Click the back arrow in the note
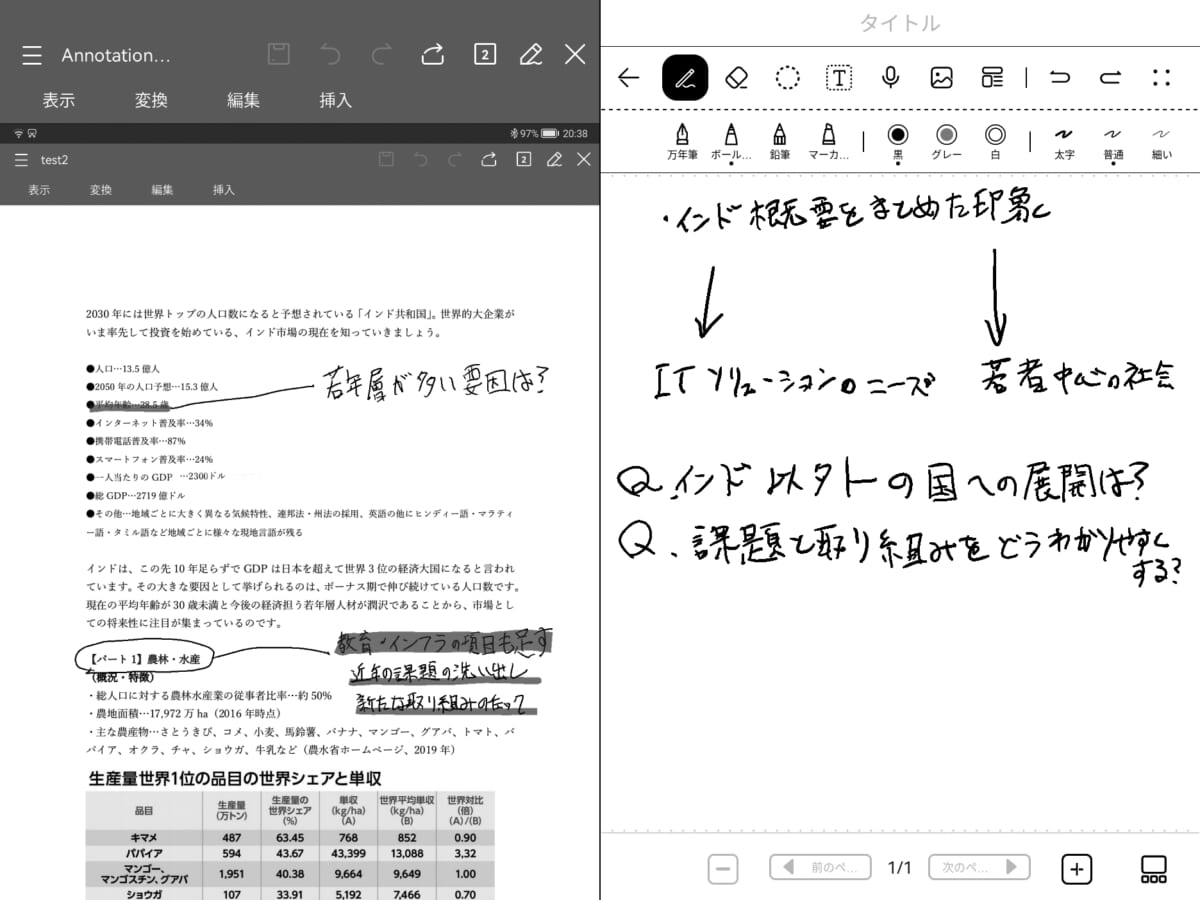This screenshot has height=900, width=1200. [x=629, y=77]
